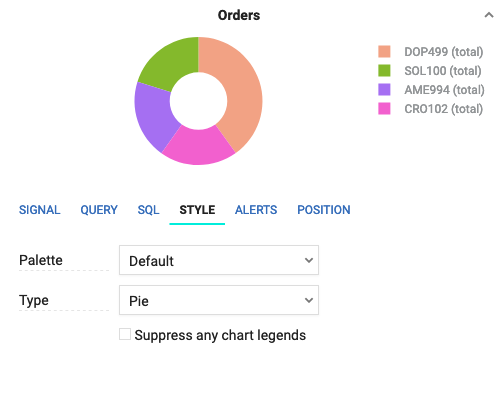The height and width of the screenshot is (418, 504).
Task: Collapse the Orders panel with chevron
Action: (489, 15)
